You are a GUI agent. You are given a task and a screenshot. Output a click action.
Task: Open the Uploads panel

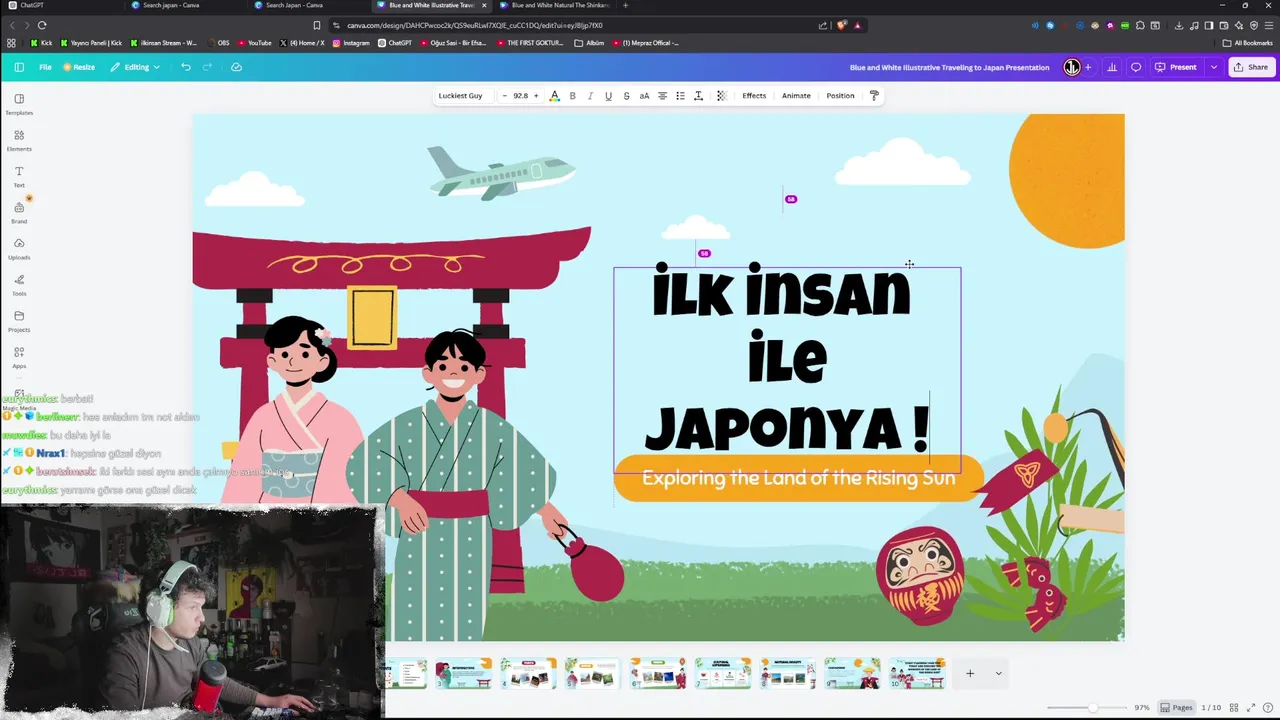[19, 248]
